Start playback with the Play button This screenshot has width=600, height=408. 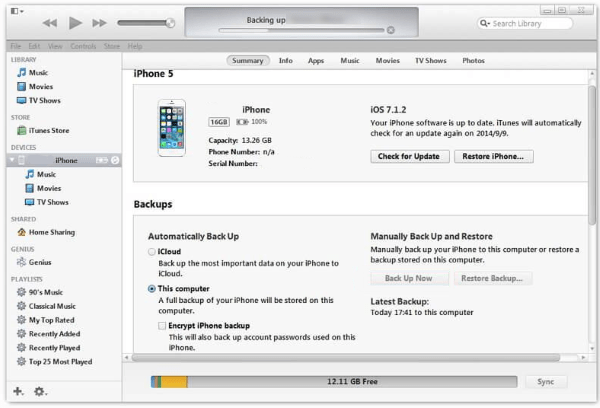(x=75, y=23)
